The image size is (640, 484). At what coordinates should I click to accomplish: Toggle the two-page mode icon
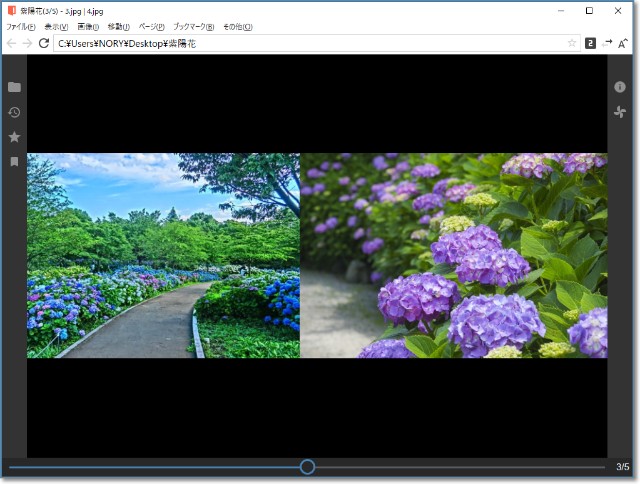(590, 44)
